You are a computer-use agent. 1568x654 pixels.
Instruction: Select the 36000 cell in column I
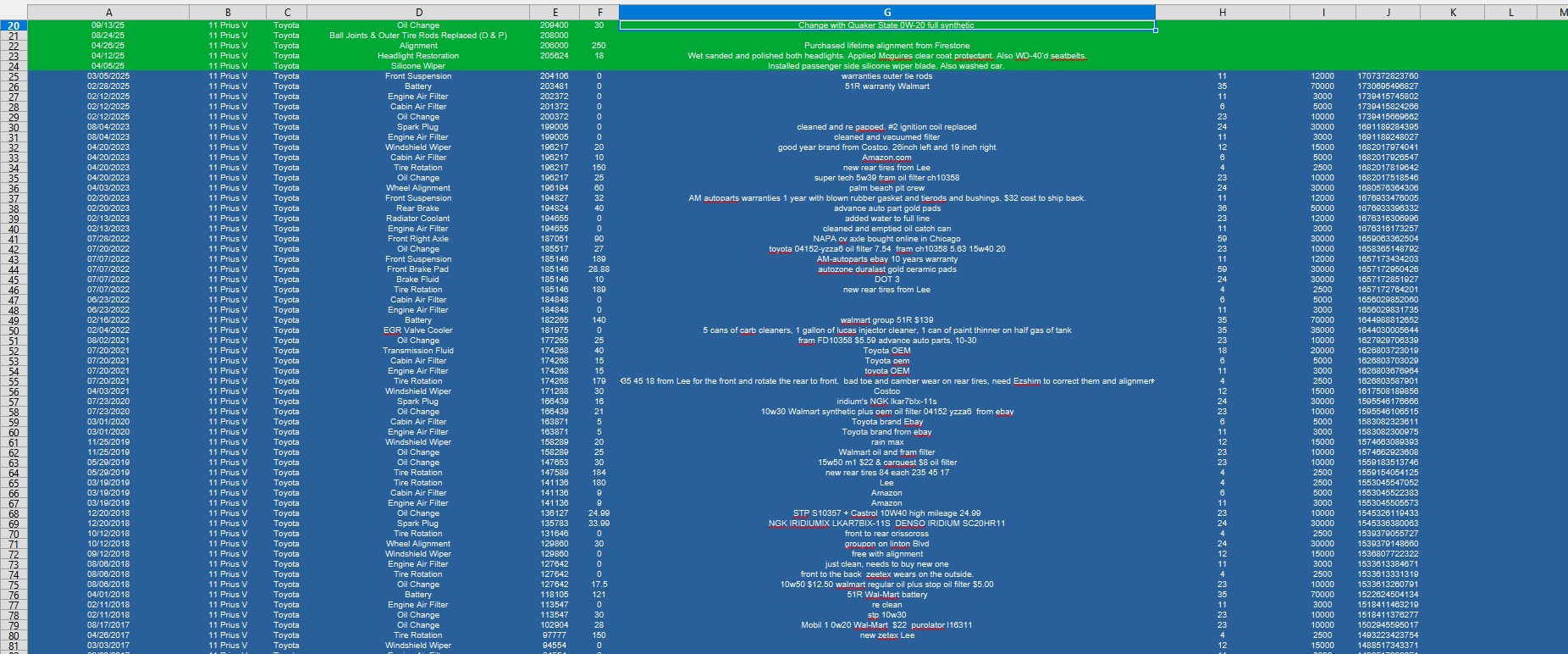point(1322,330)
